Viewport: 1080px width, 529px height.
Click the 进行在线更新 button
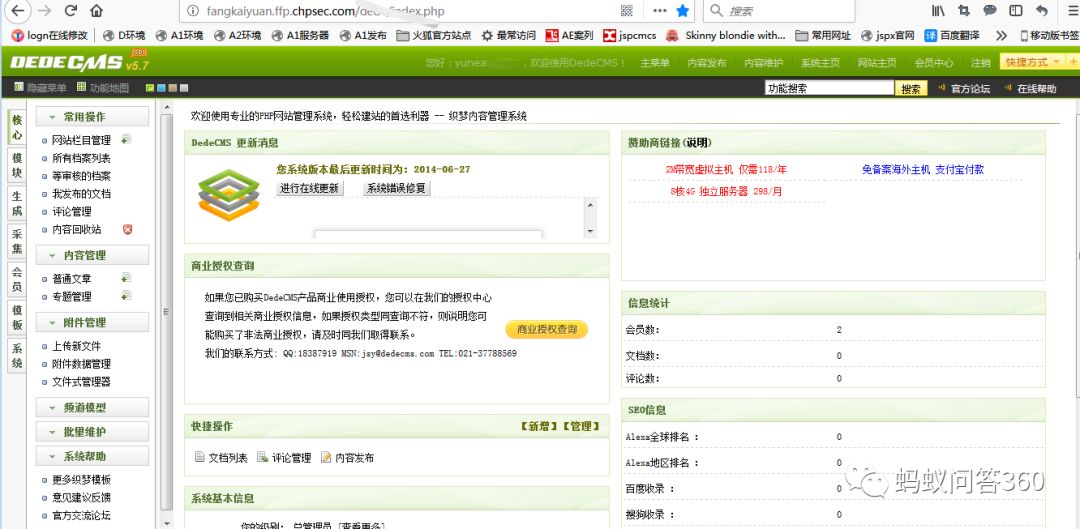(310, 188)
